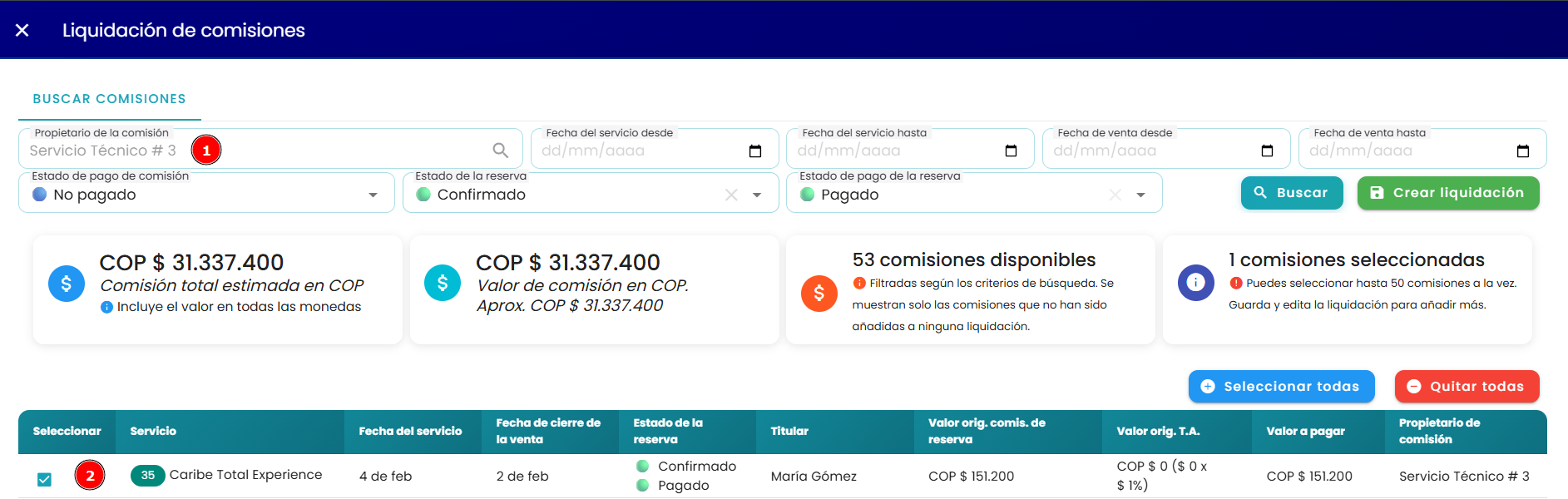1568x499 pixels.
Task: Switch to the Buscar Comisiones tab
Action: [110, 99]
